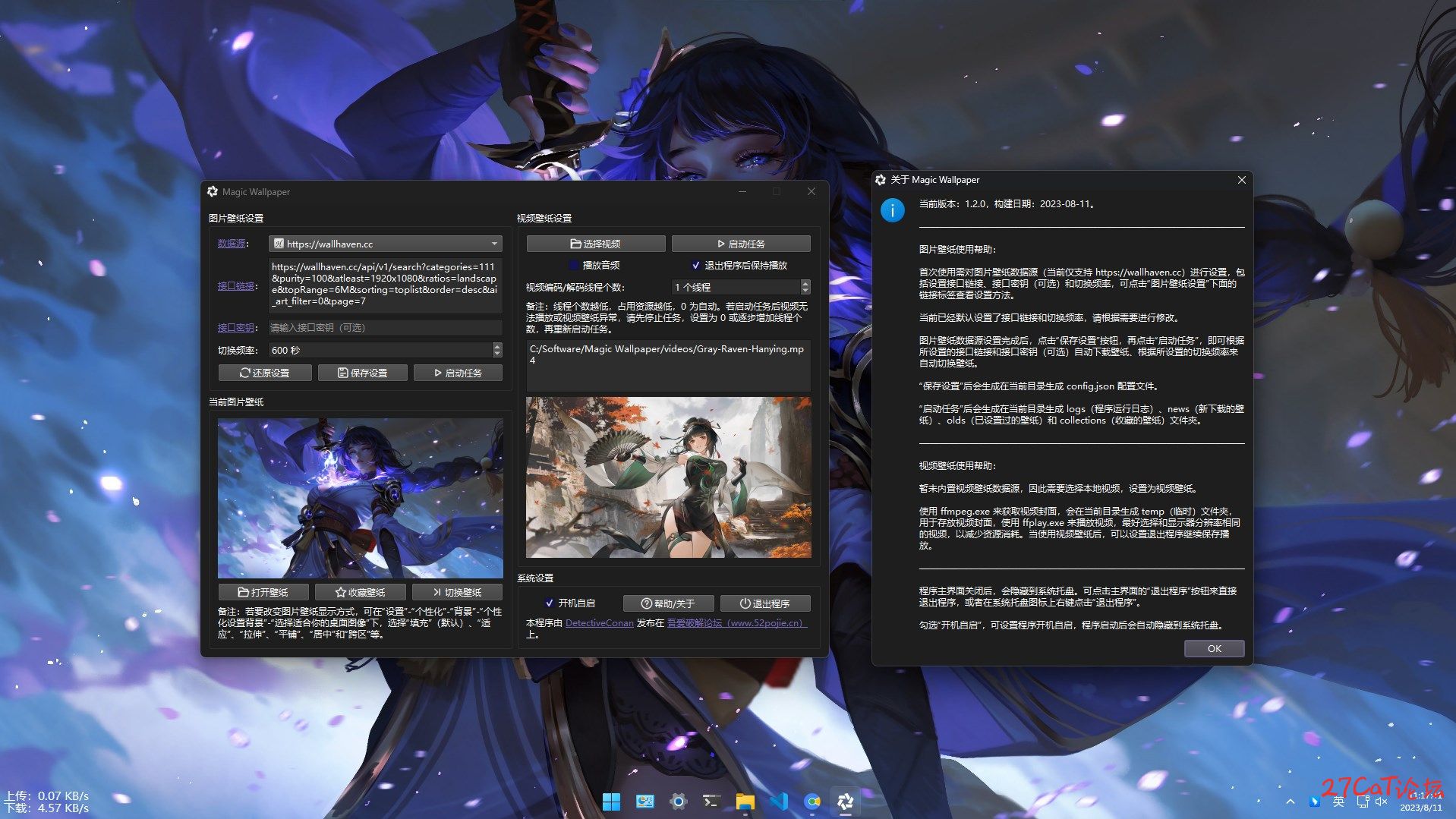1456x819 pixels.
Task: Close the 关于 Magic Wallpaper dialog
Action: [x=1241, y=180]
